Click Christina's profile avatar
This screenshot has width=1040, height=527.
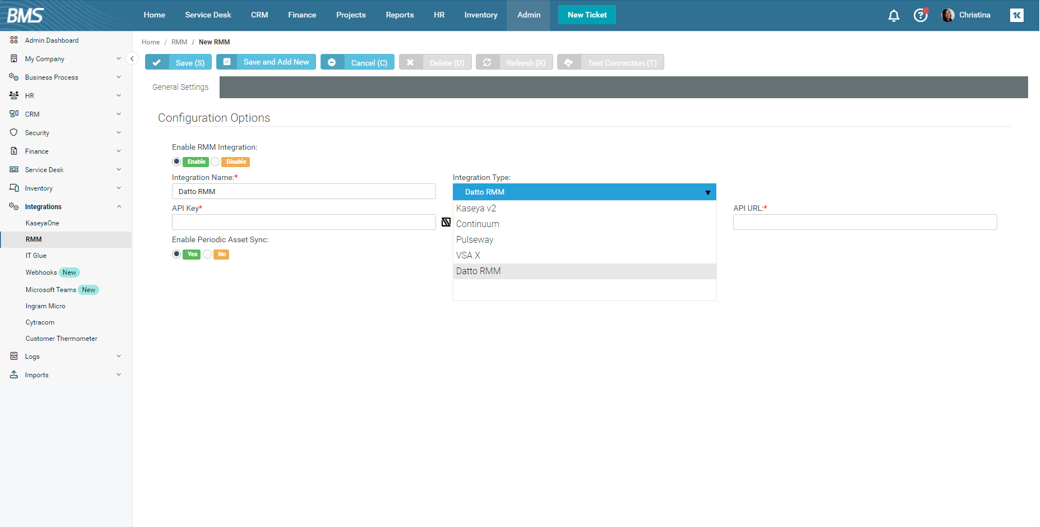point(948,15)
